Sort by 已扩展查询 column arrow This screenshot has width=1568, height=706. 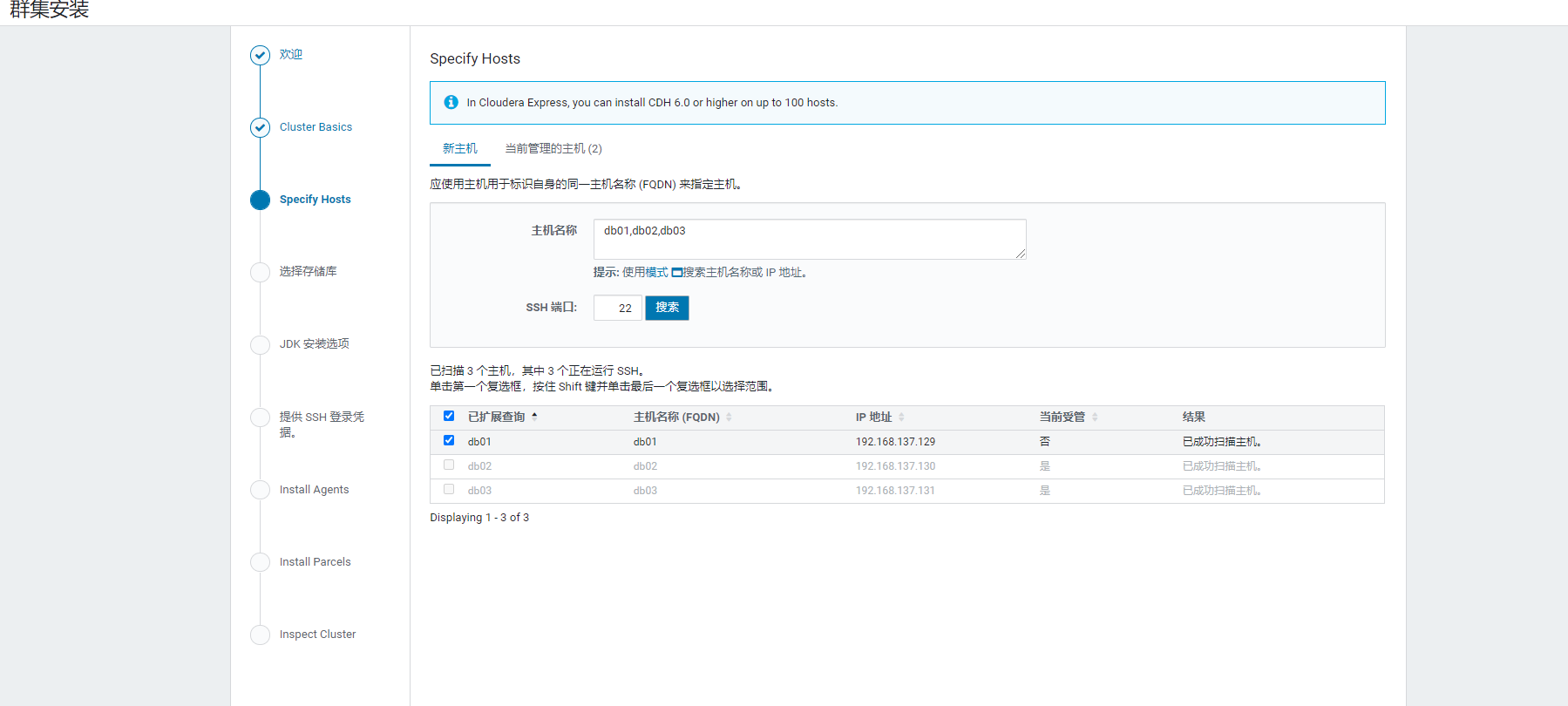[534, 417]
